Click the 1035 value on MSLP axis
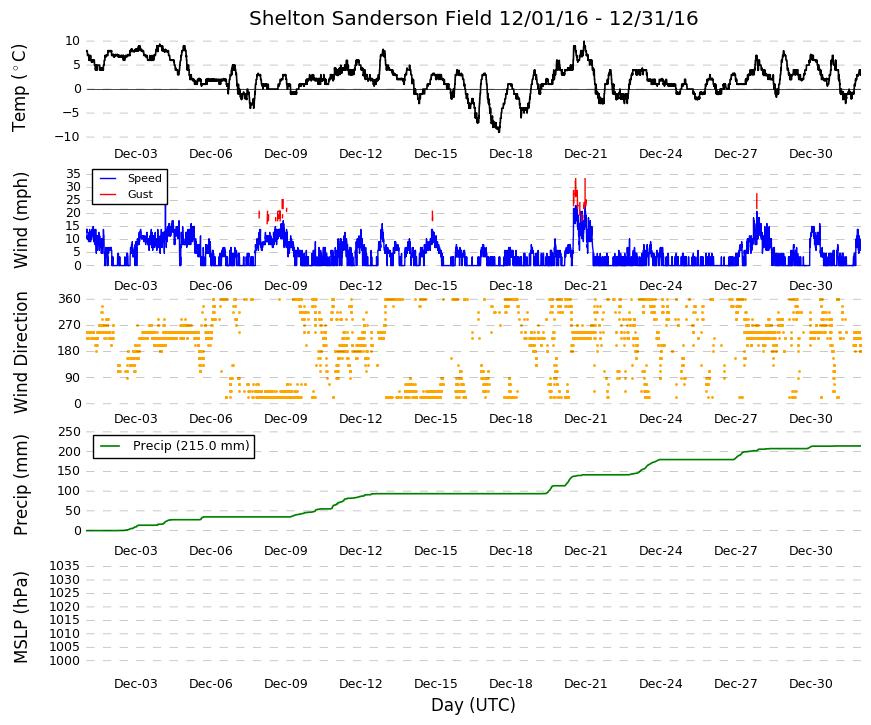The image size is (871, 725). (x=64, y=566)
